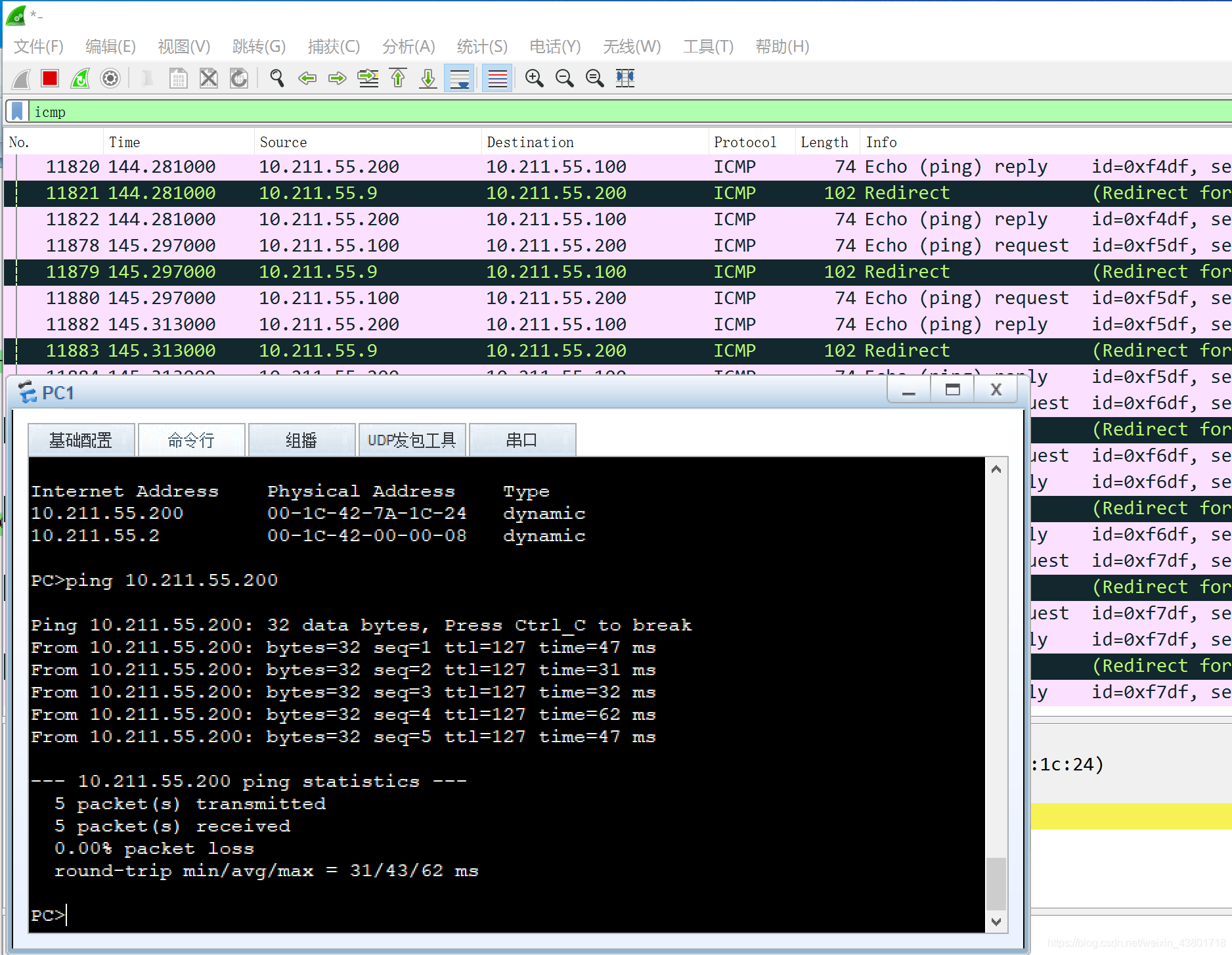1232x955 pixels.
Task: Open the 视图(V) menu
Action: point(184,47)
